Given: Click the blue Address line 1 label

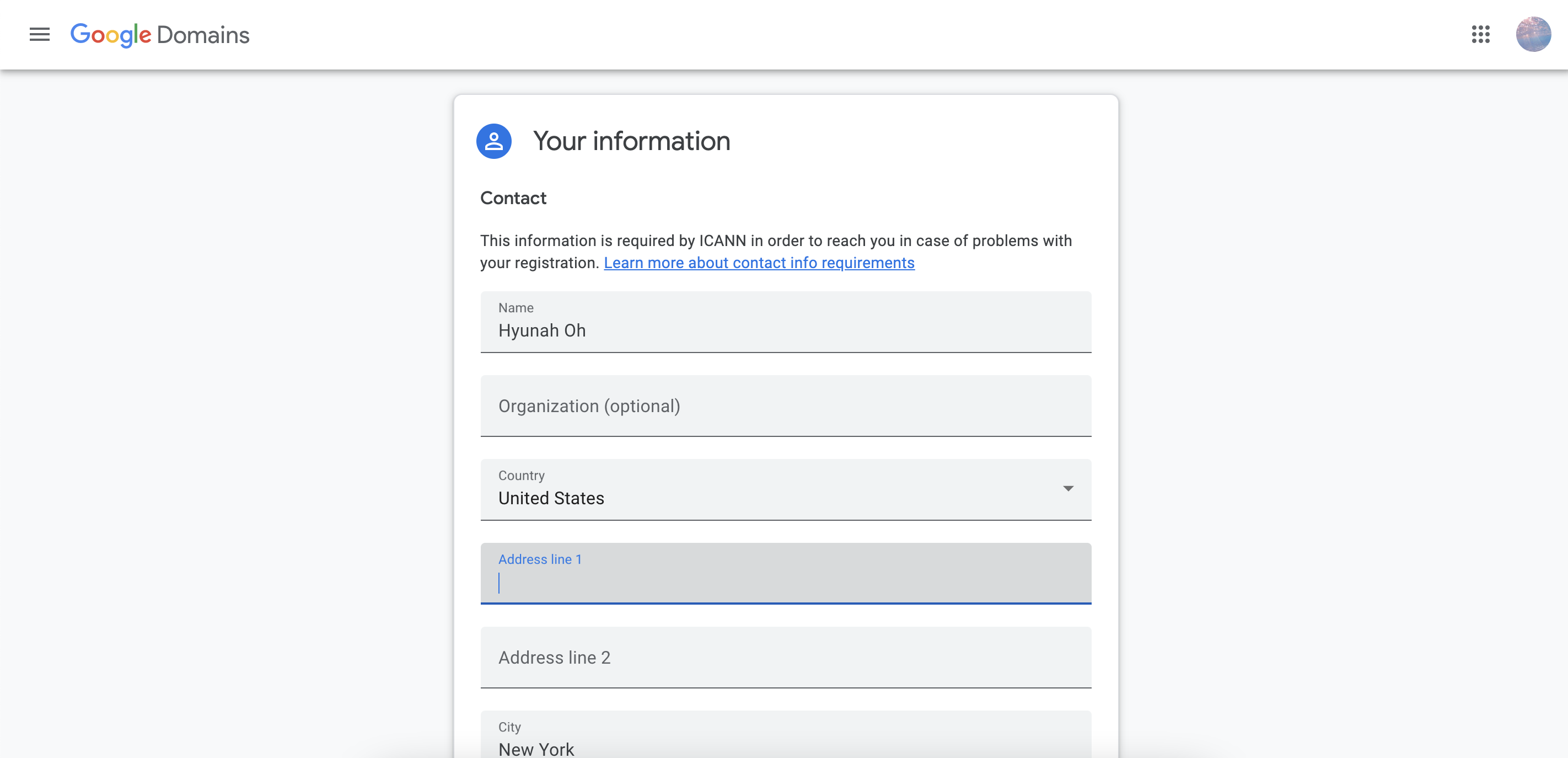Looking at the screenshot, I should pos(540,559).
